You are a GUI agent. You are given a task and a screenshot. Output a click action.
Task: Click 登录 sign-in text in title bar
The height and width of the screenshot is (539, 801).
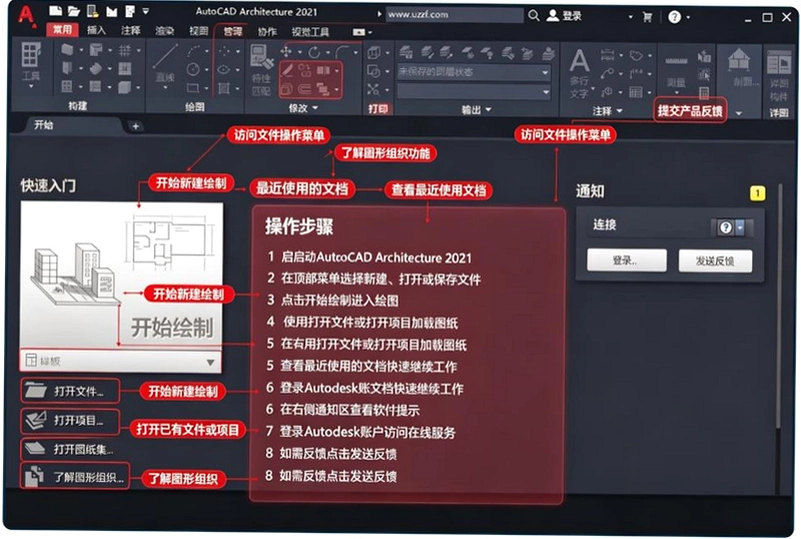[x=572, y=16]
